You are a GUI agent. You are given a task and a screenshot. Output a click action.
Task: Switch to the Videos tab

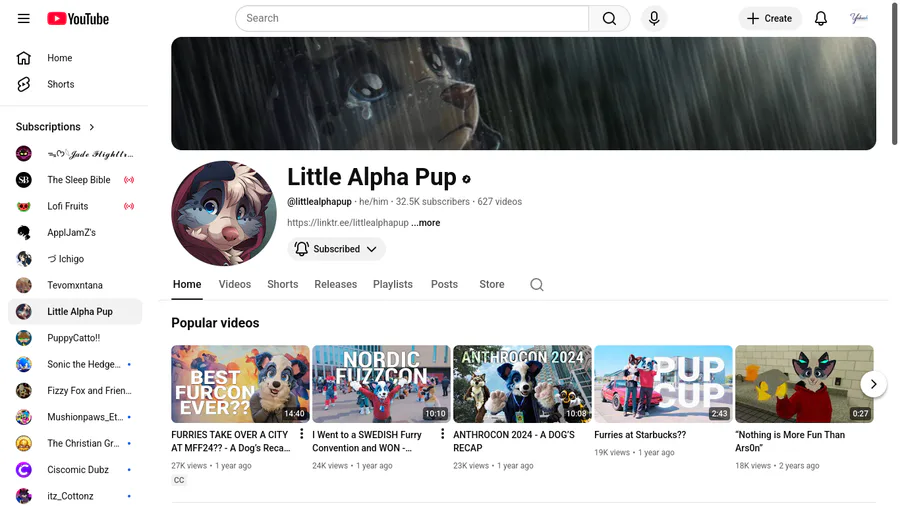[x=235, y=285]
